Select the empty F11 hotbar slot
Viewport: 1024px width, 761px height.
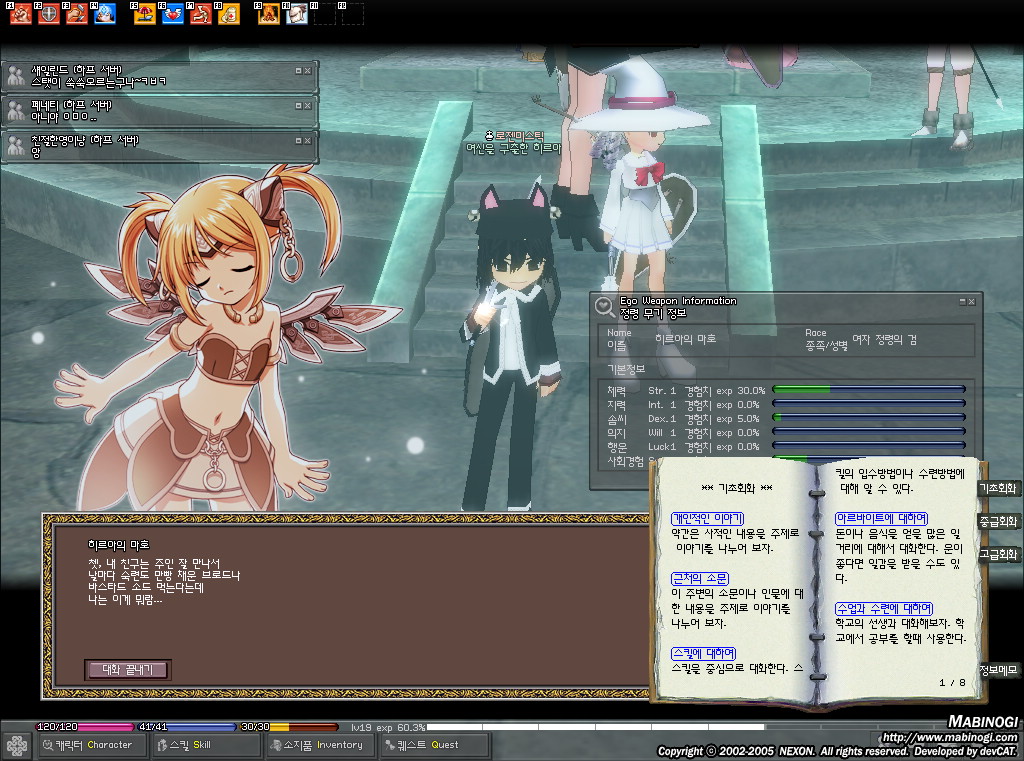point(325,14)
